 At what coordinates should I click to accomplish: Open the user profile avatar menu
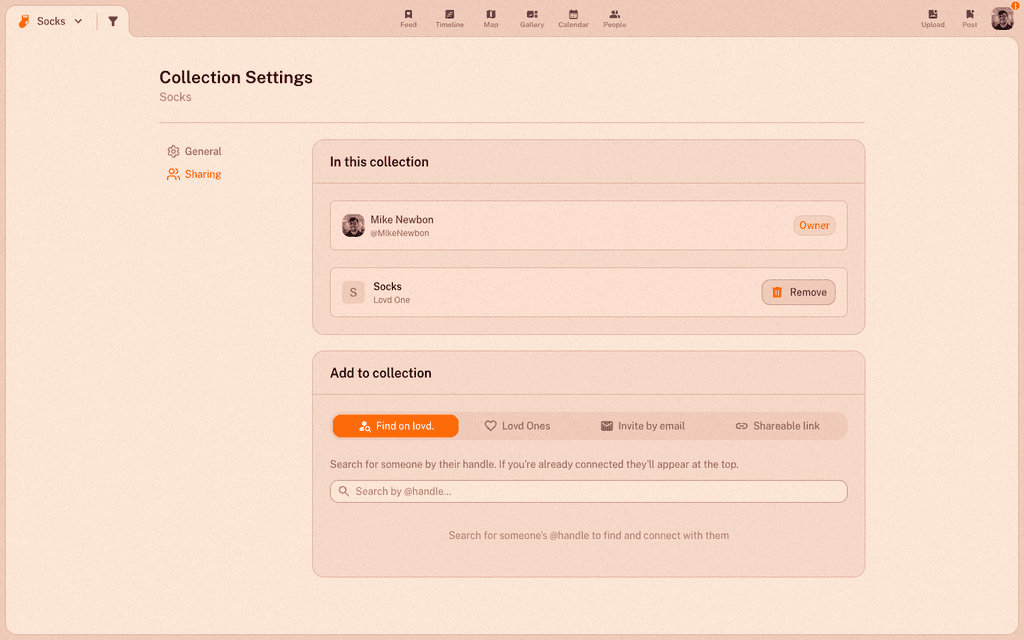pos(1002,19)
